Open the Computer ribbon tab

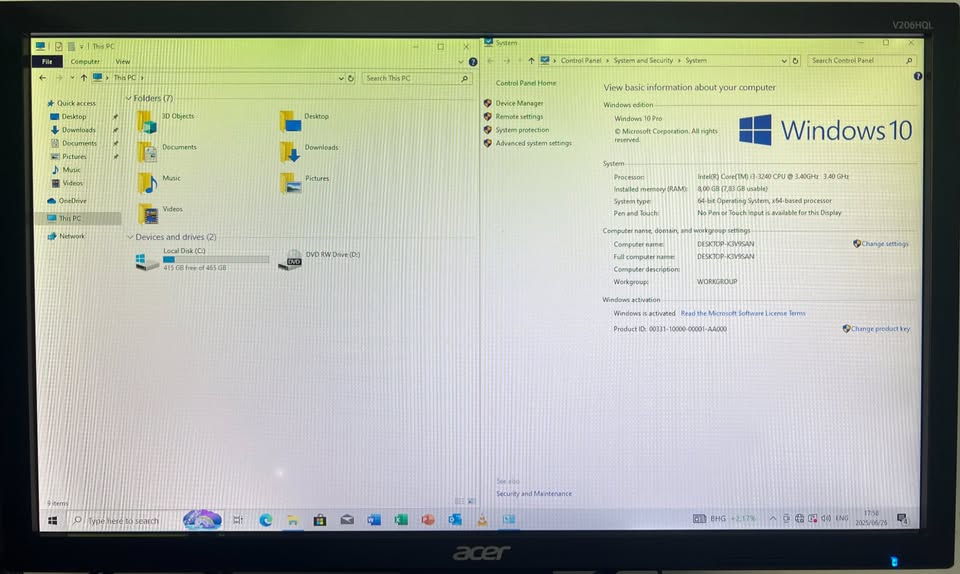click(85, 62)
